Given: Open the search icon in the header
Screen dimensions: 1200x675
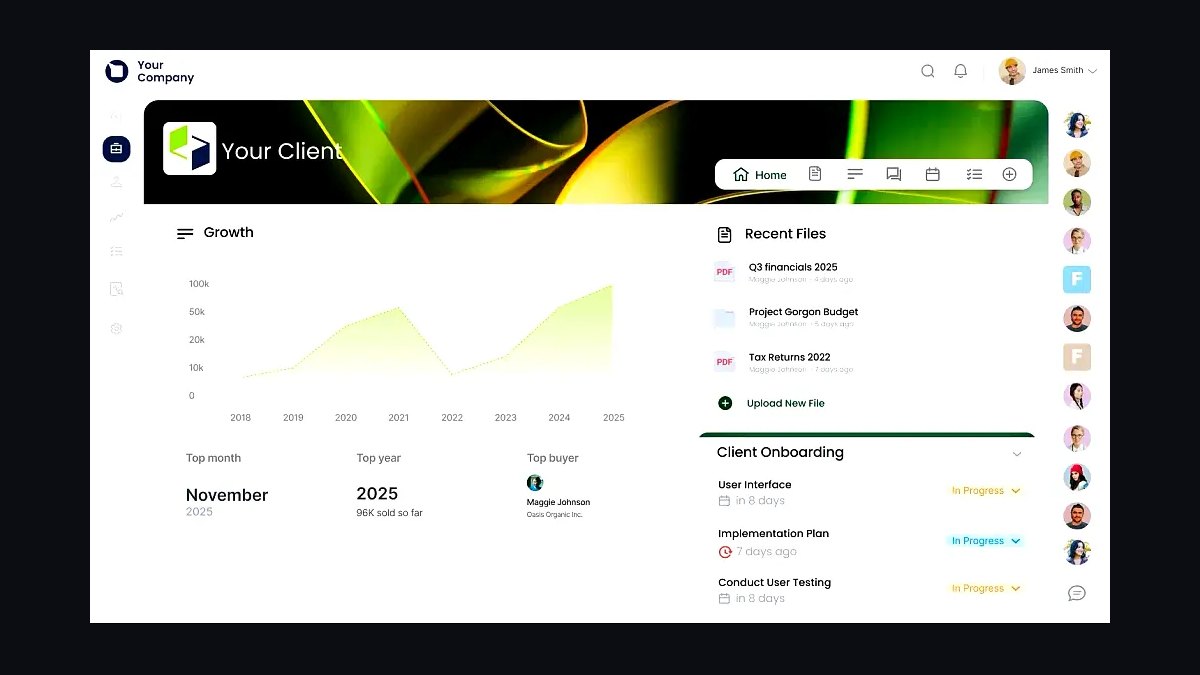Looking at the screenshot, I should click(928, 71).
